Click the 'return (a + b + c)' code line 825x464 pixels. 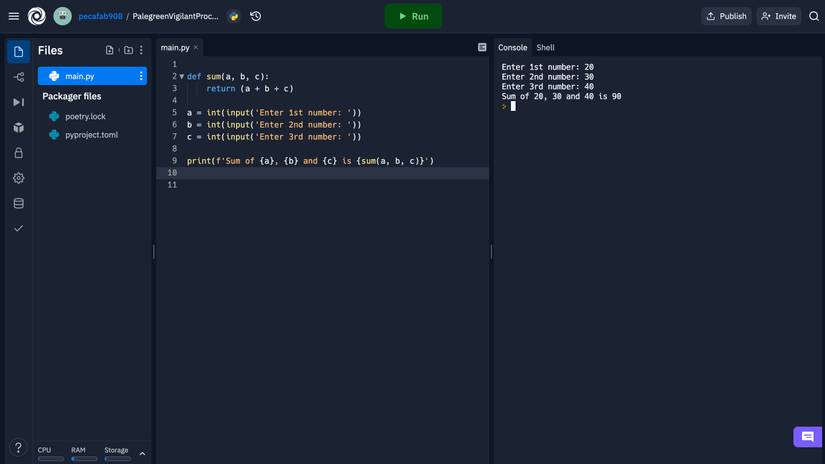(250, 88)
